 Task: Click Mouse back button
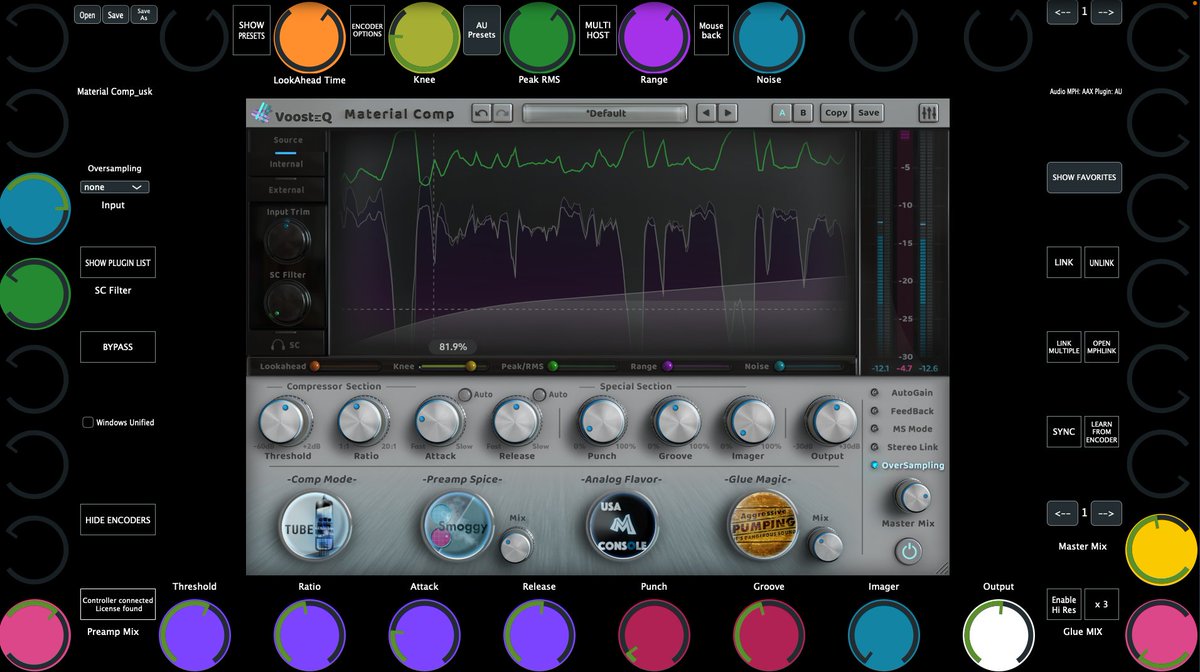711,30
